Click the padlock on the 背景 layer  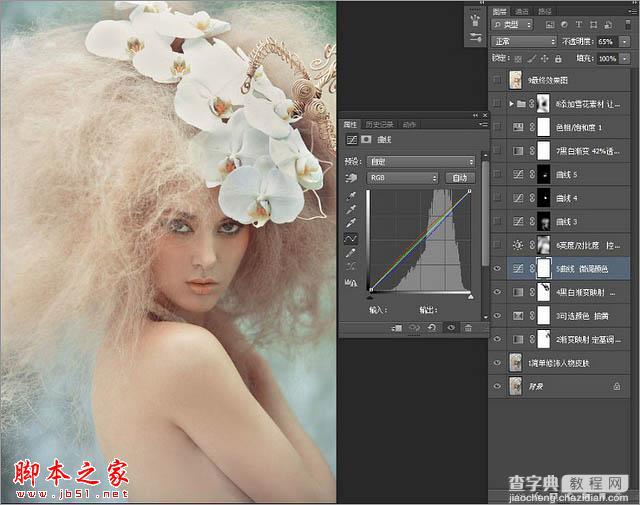(x=616, y=386)
